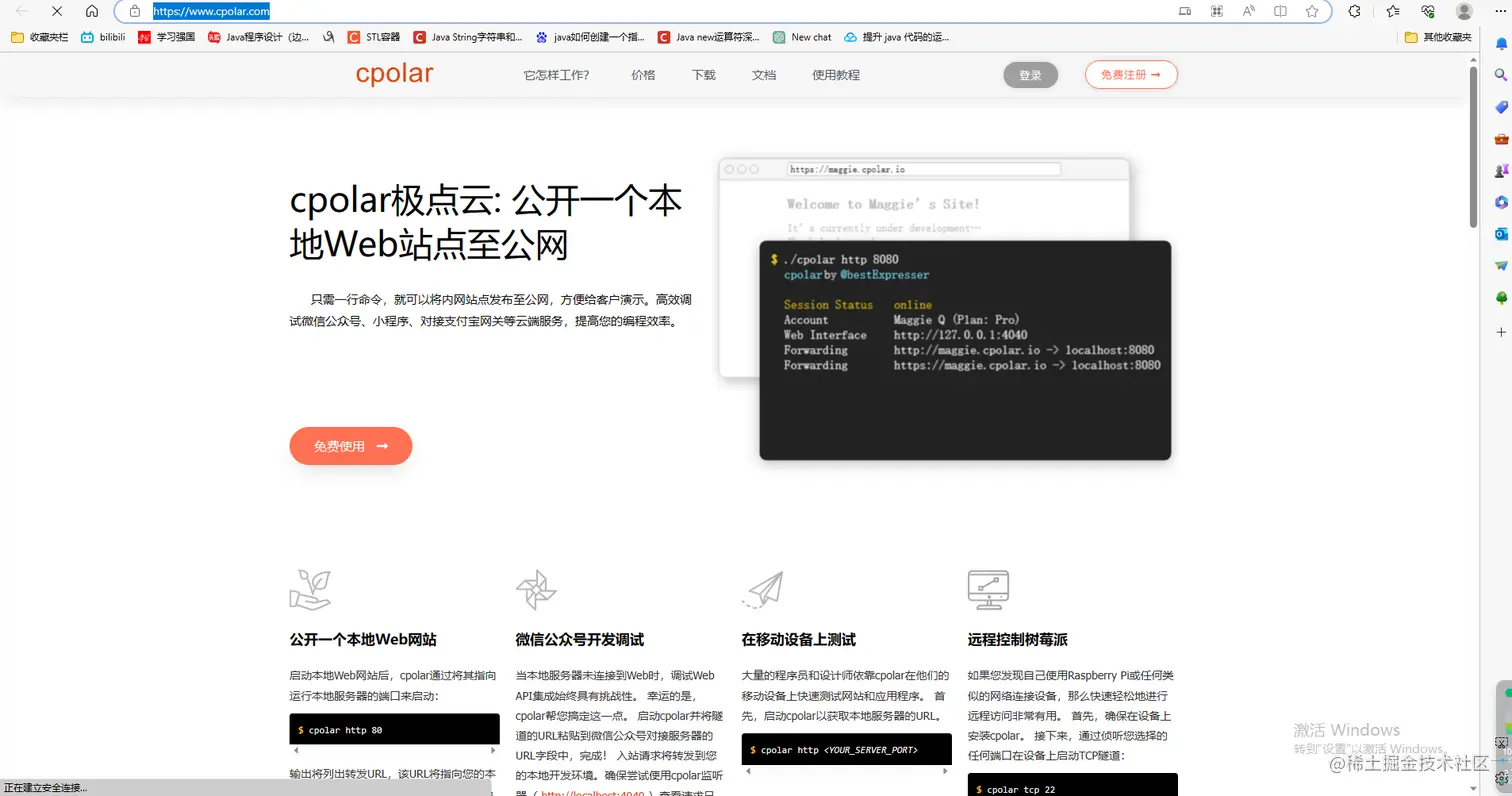The height and width of the screenshot is (796, 1512).
Task: Open bilibili bookmark
Action: (x=103, y=37)
